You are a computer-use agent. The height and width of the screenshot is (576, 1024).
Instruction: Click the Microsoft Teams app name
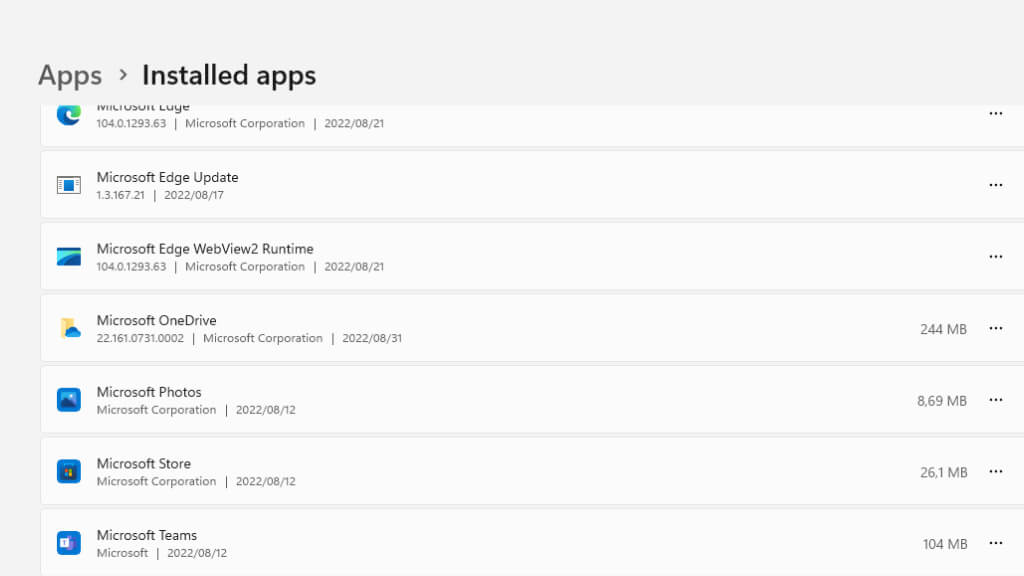pos(147,535)
